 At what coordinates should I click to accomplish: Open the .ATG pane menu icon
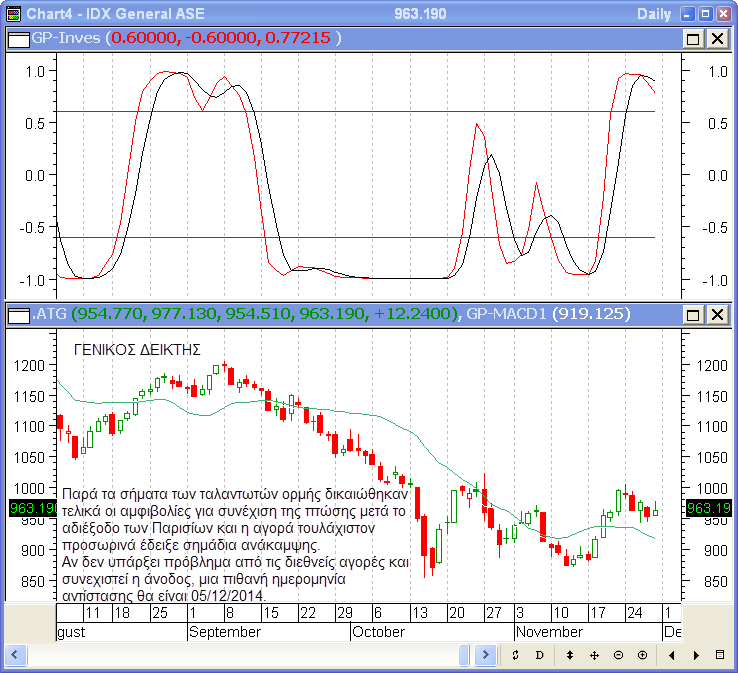18,315
